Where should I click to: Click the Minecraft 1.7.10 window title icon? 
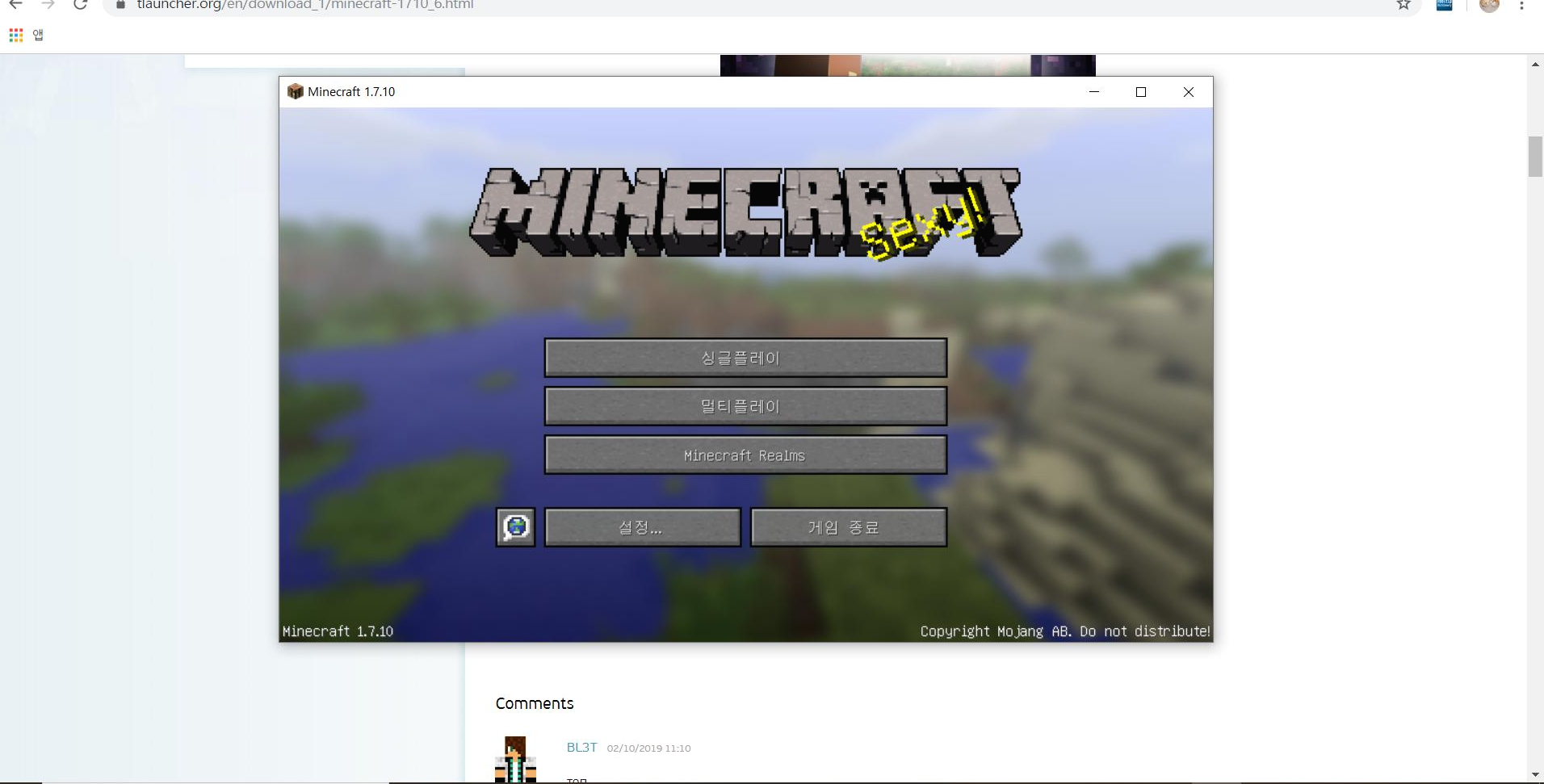295,91
